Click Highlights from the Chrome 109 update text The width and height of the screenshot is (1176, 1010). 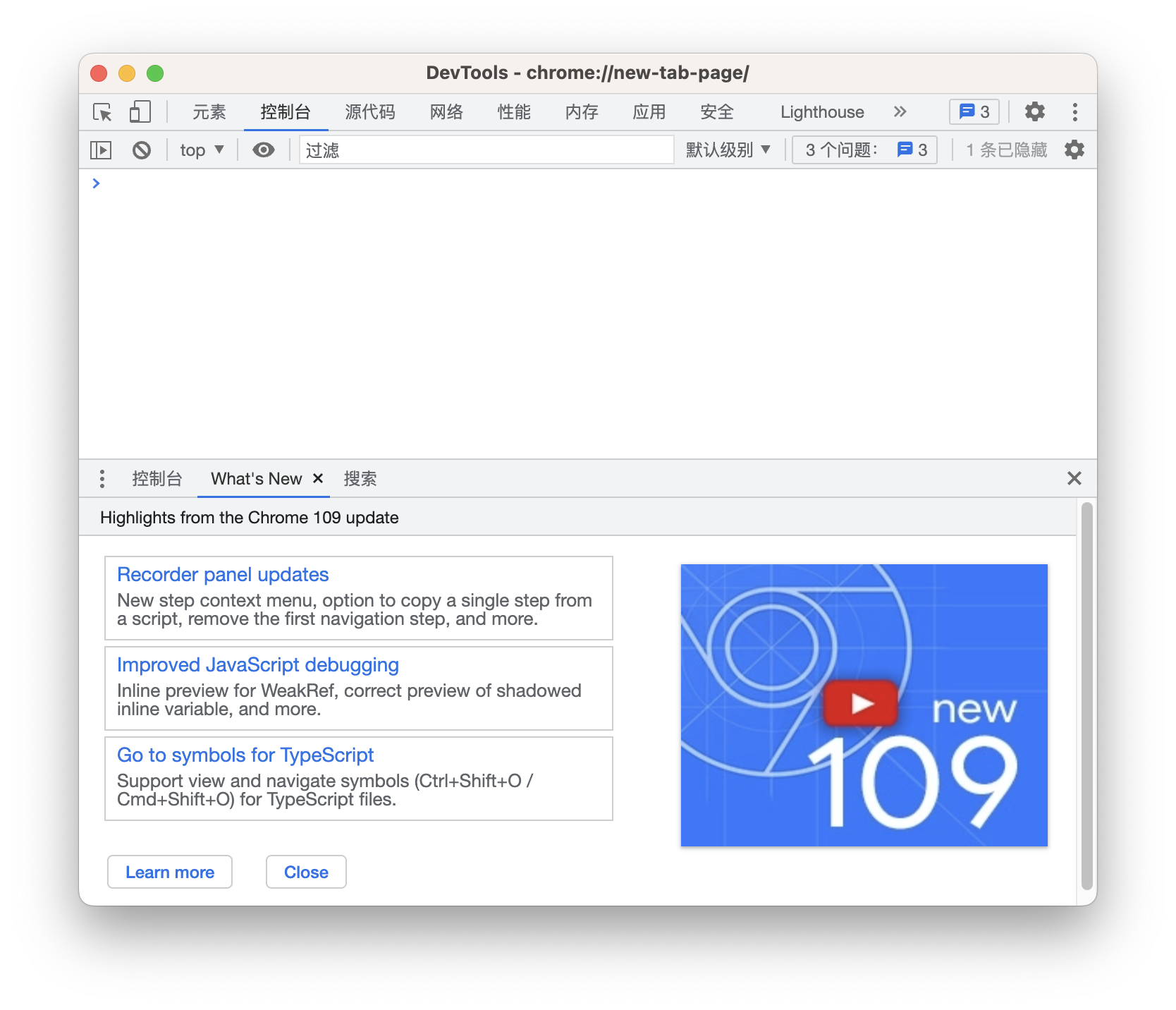click(250, 518)
